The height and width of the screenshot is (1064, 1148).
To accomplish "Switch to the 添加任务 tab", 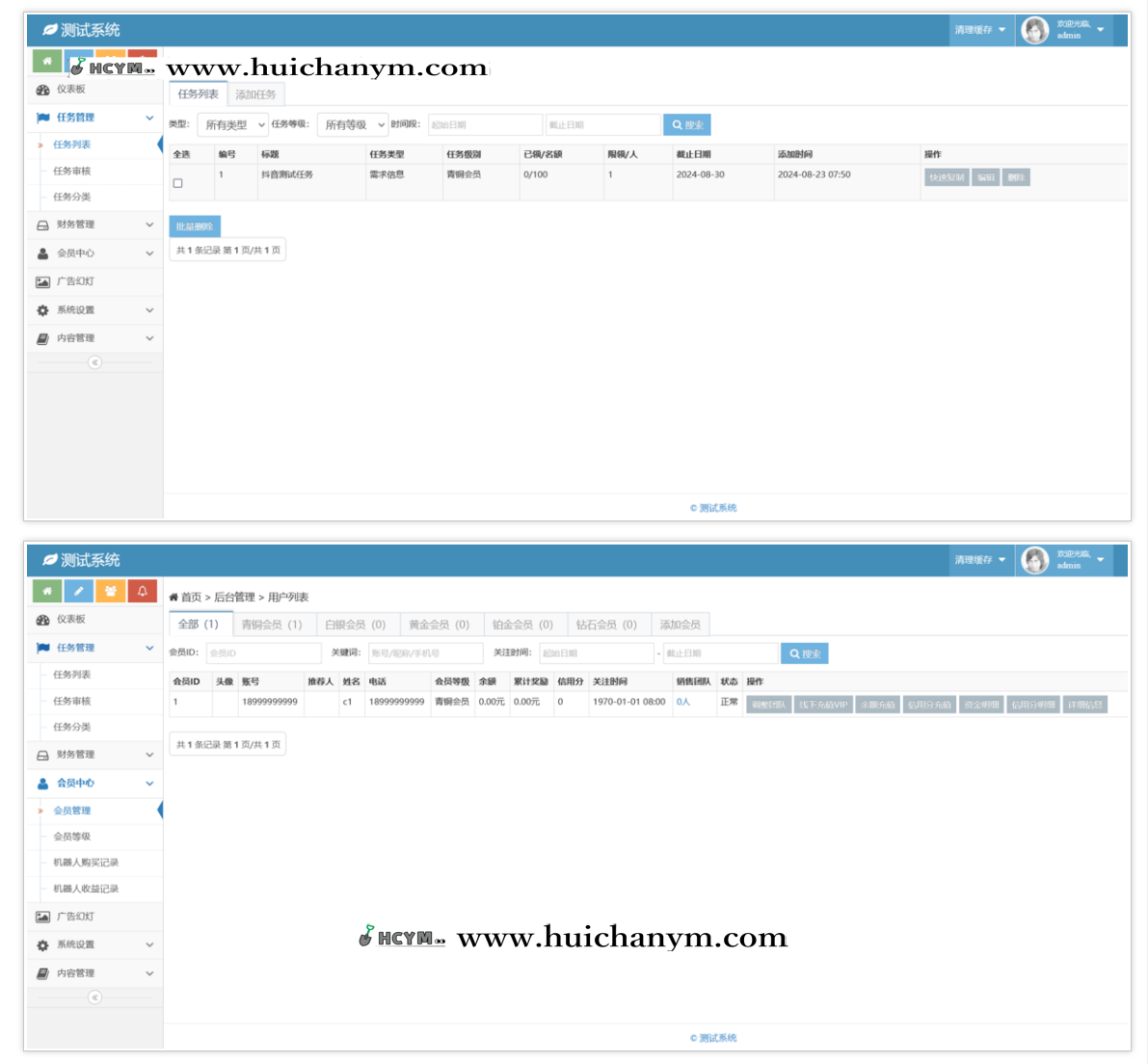I will [255, 94].
